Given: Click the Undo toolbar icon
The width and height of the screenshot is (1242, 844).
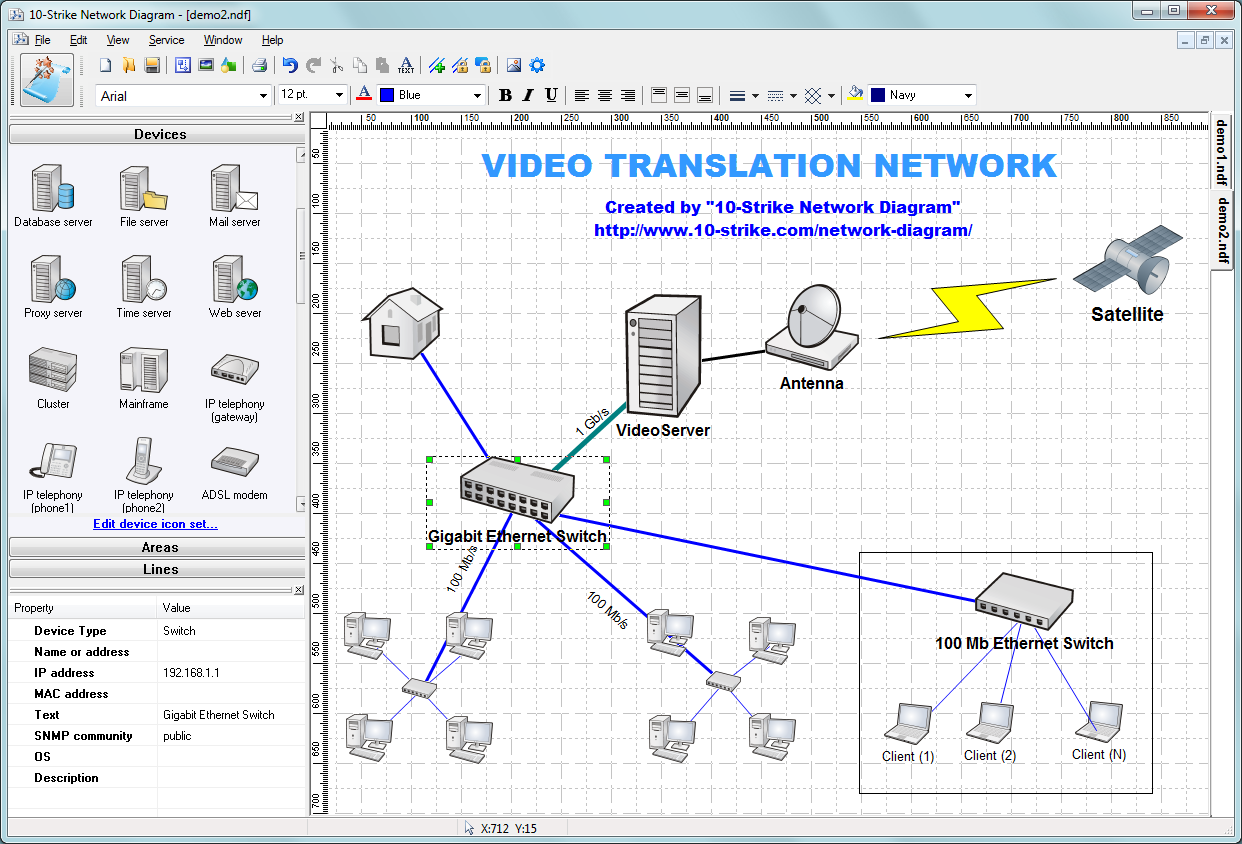Looking at the screenshot, I should 290,65.
